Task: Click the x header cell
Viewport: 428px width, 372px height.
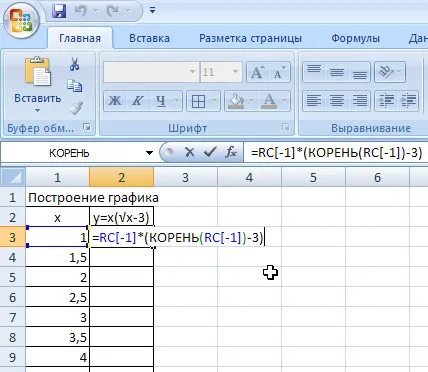Action: click(x=58, y=217)
